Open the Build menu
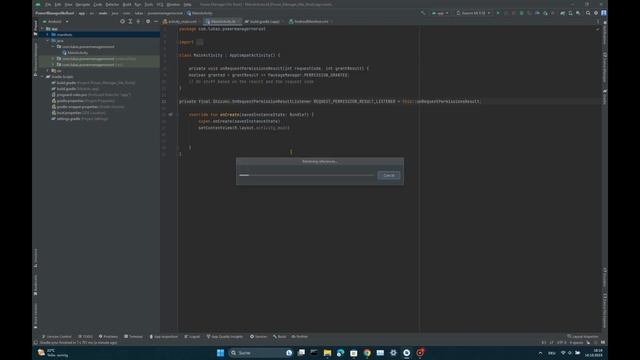Image resolution: width=640 pixels, height=360 pixels. click(127, 4)
